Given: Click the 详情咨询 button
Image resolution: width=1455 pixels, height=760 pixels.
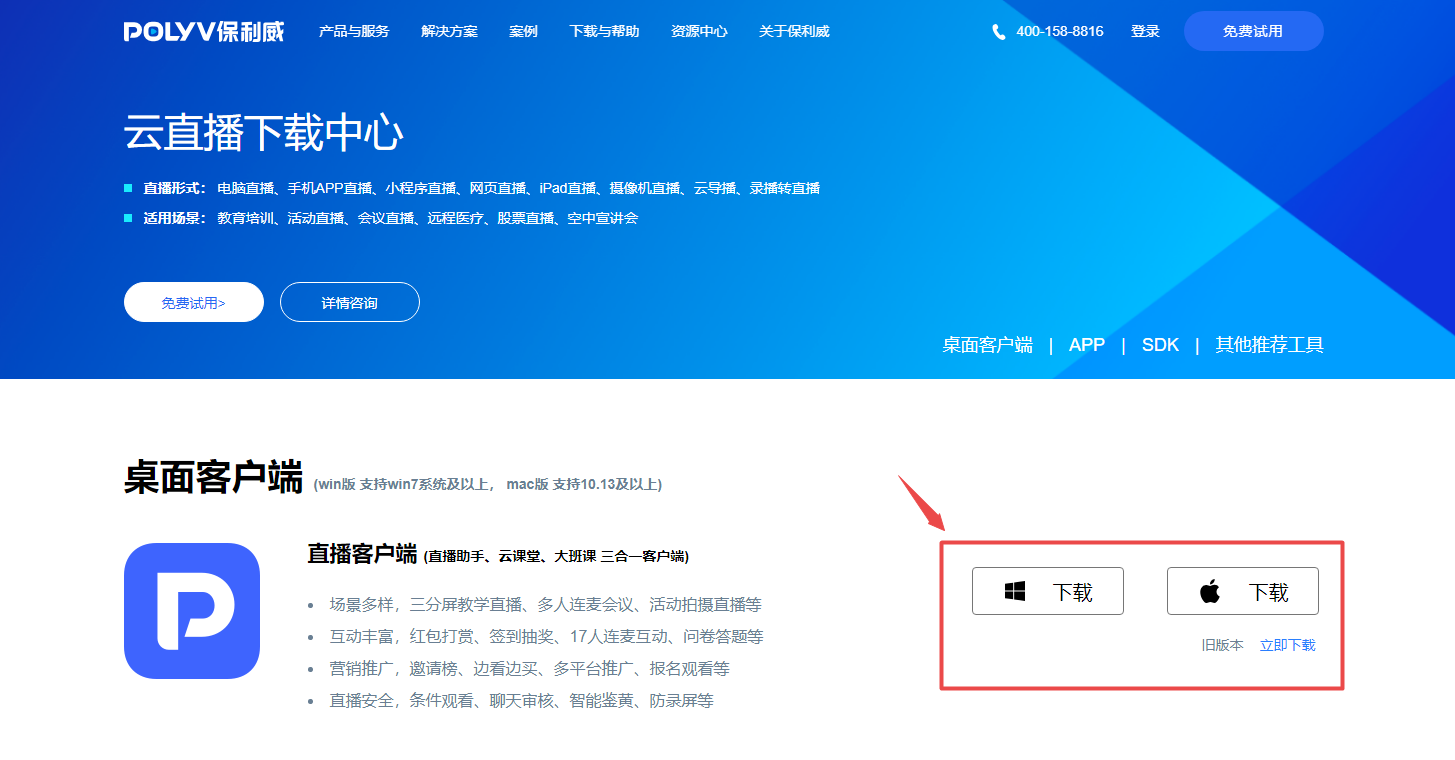Looking at the screenshot, I should [x=350, y=302].
